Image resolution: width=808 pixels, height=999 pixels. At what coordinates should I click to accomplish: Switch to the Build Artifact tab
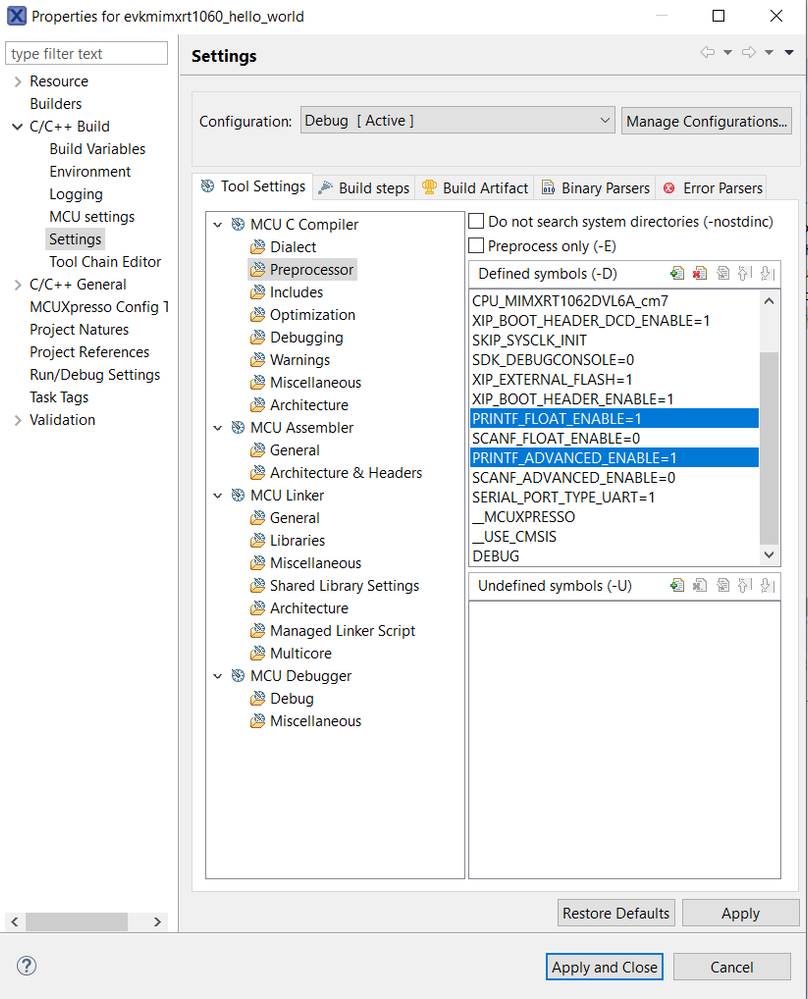pyautogui.click(x=475, y=188)
